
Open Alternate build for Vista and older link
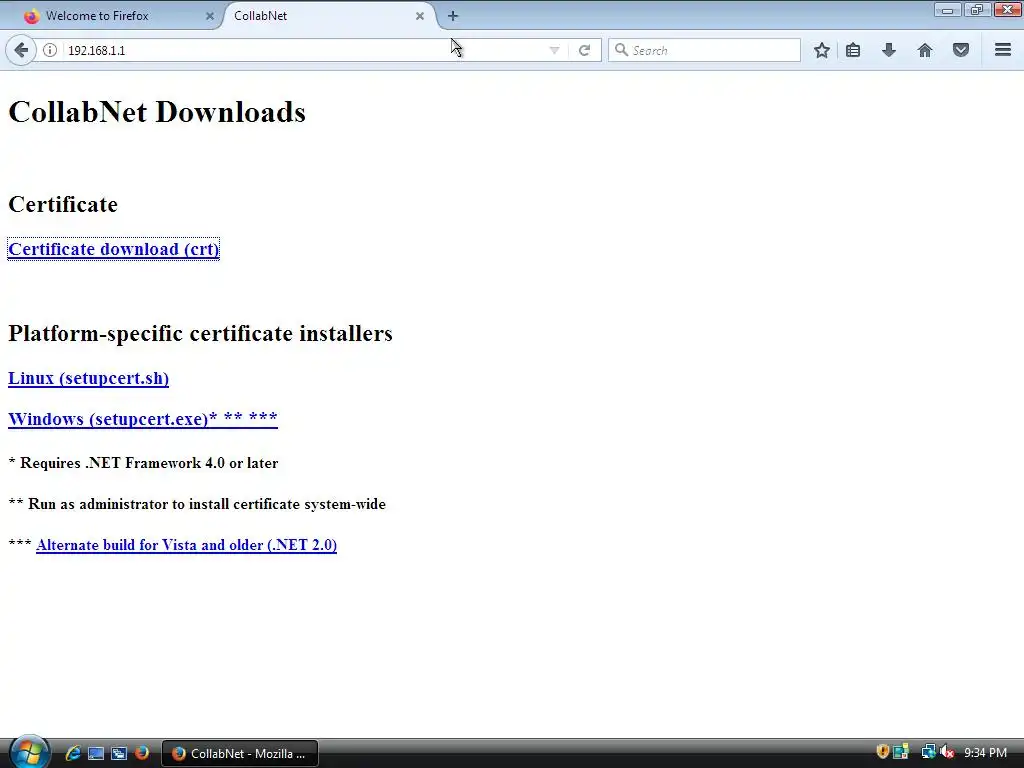(x=186, y=545)
